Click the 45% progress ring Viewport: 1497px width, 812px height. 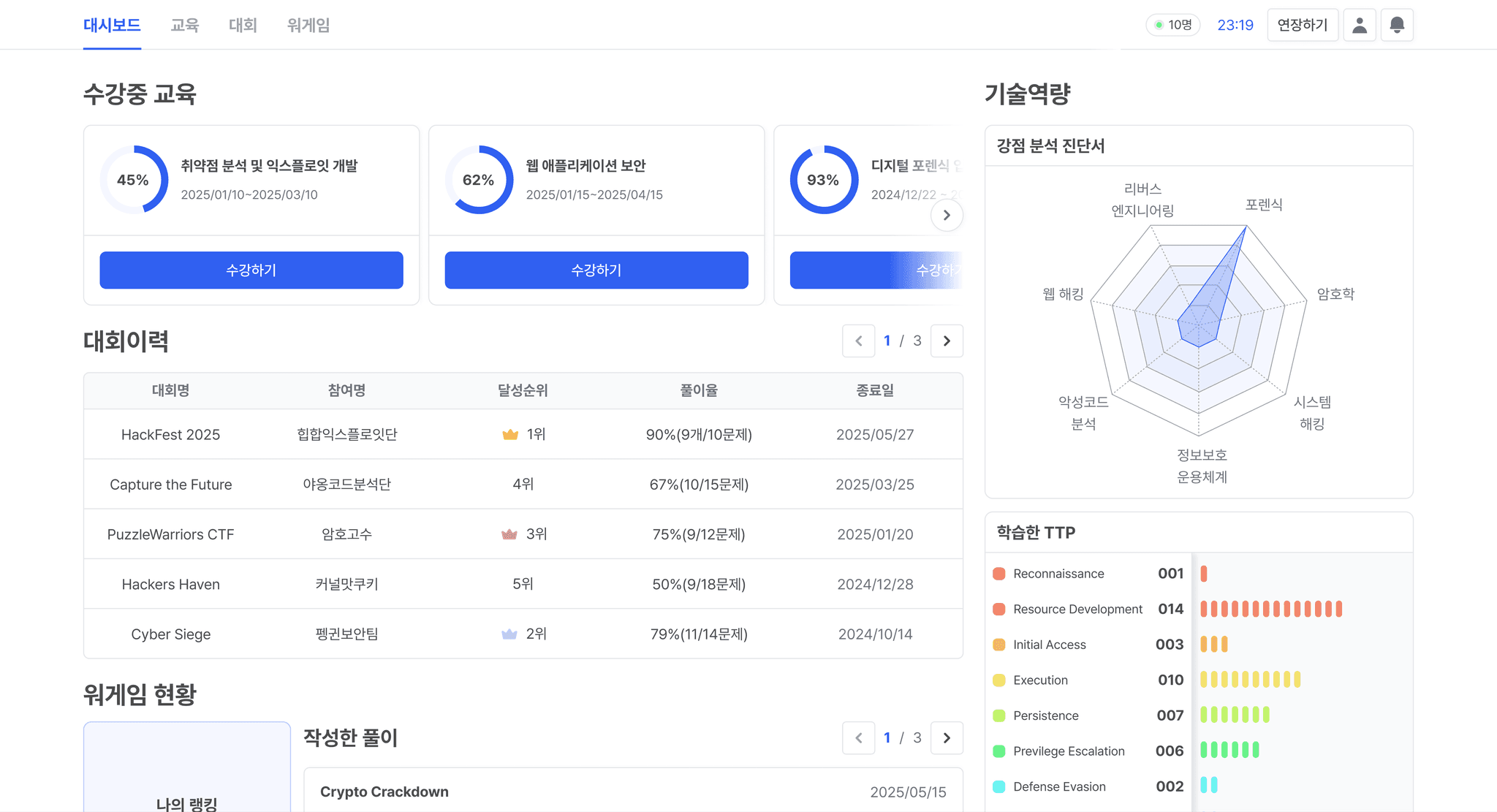[134, 180]
